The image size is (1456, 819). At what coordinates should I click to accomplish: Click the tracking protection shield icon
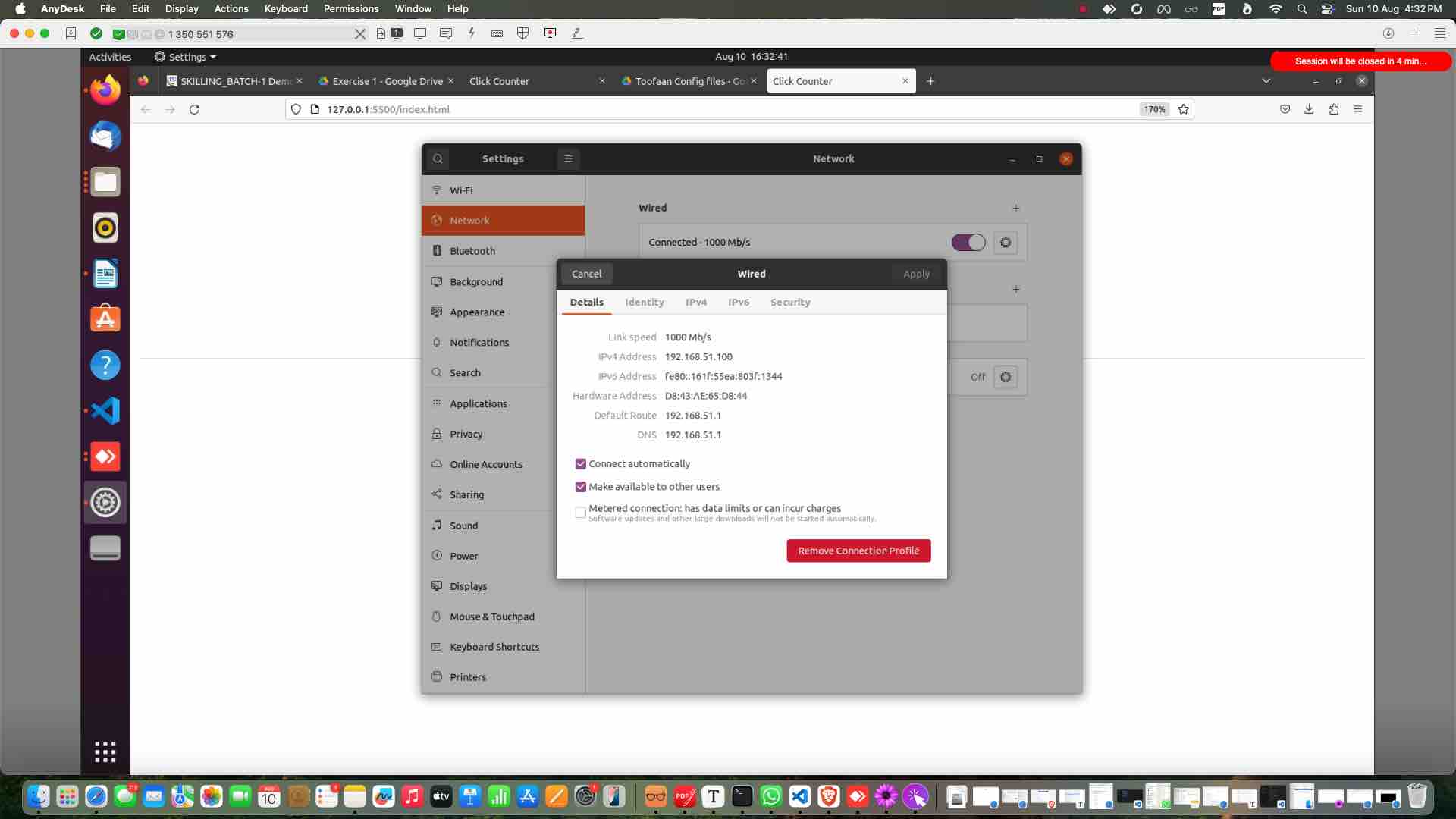point(295,109)
